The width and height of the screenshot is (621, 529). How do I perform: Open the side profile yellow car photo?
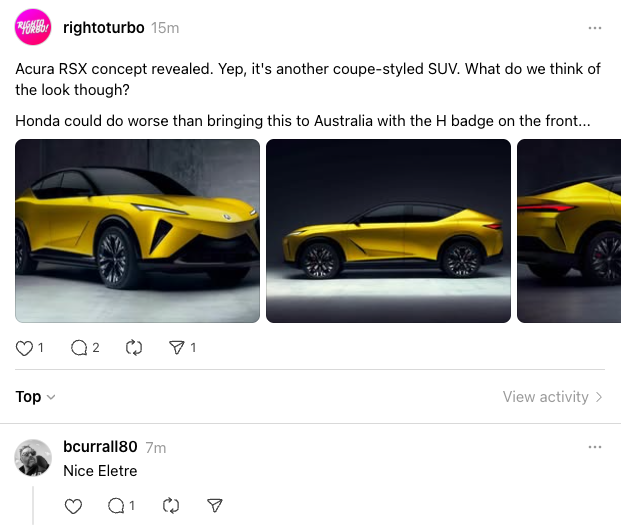tap(389, 231)
